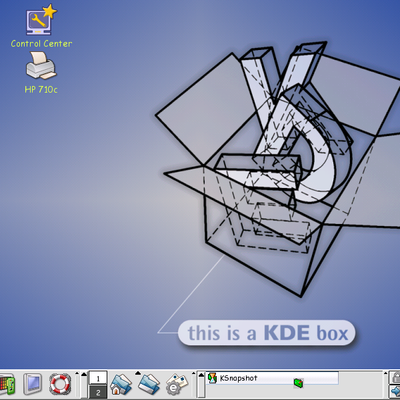
Task: Open the Control Center desktop icon
Action: pyautogui.click(x=41, y=20)
